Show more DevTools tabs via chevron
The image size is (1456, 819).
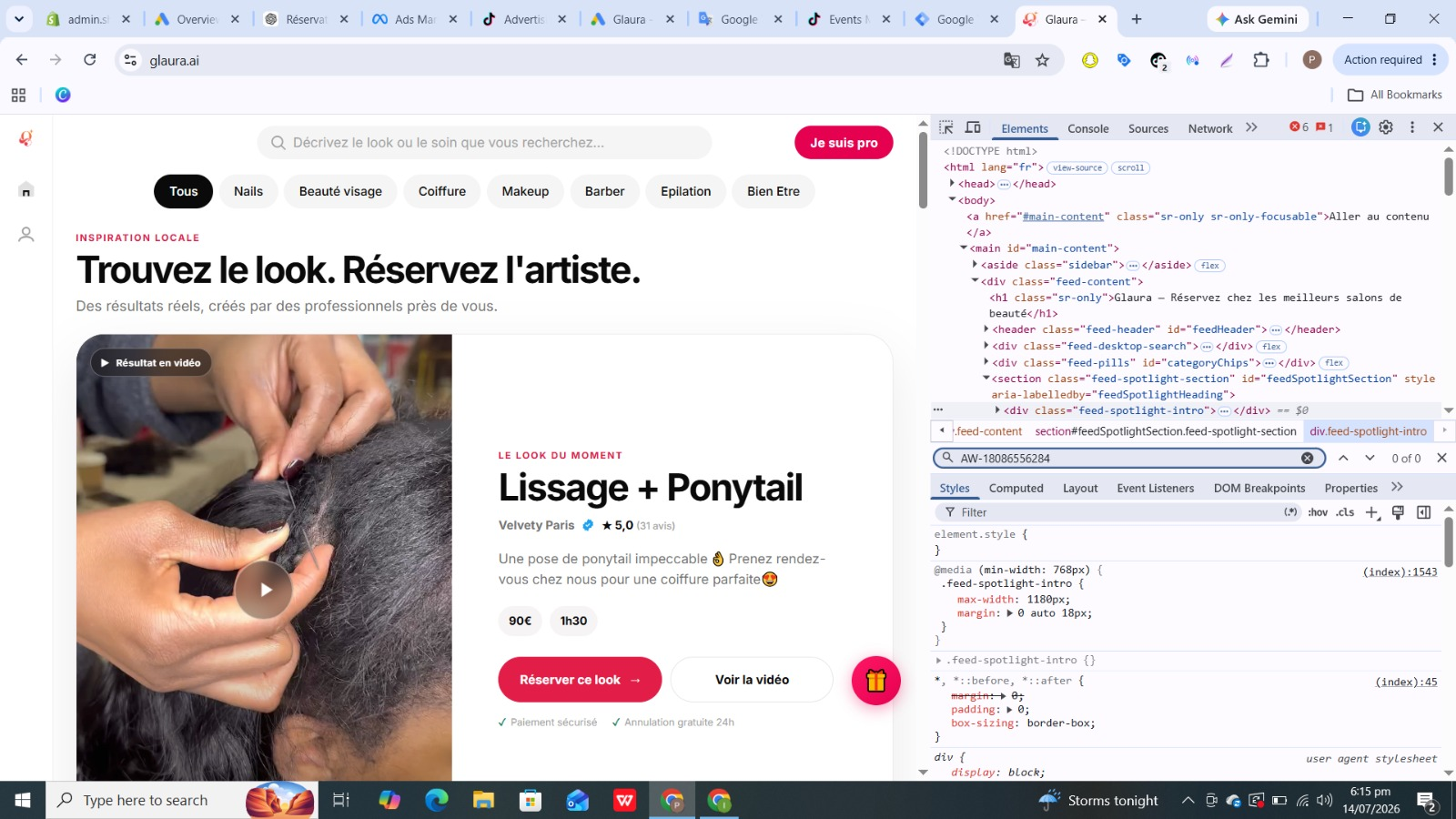pos(1252,127)
